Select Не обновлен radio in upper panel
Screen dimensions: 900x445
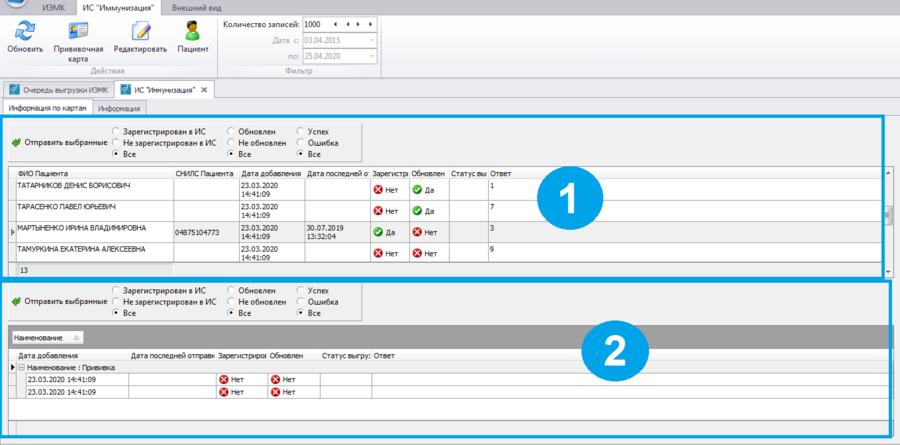click(233, 143)
